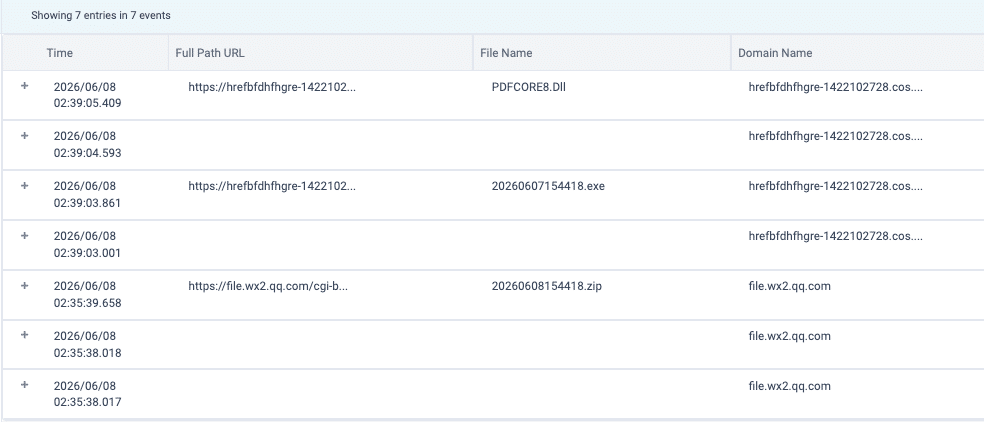Expand the 02:35:39.658 event row
The width and height of the screenshot is (984, 422).
24,285
